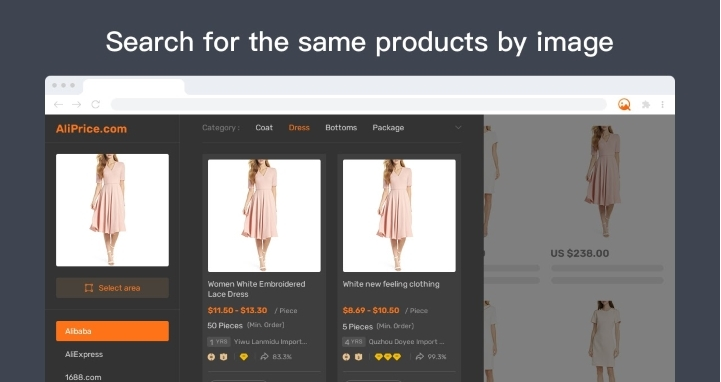
Task: Click the Yiwu Lanmidu Import supplier name
Action: coord(270,342)
